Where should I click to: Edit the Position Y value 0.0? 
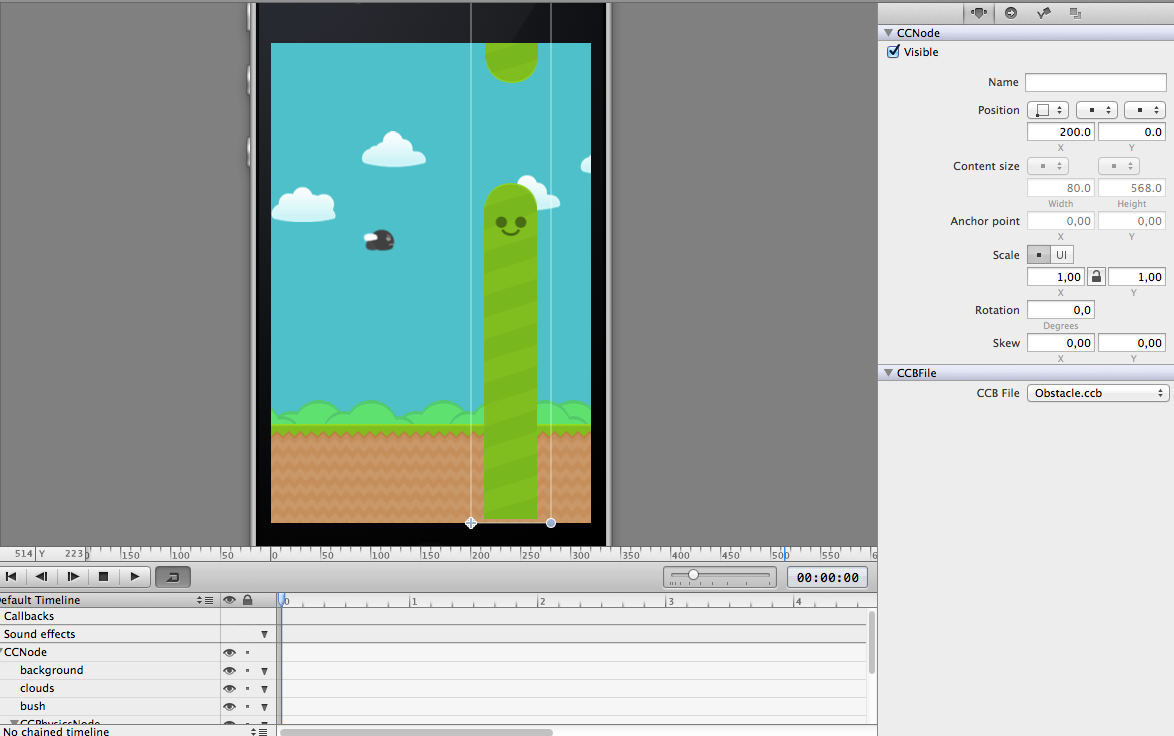click(1132, 132)
